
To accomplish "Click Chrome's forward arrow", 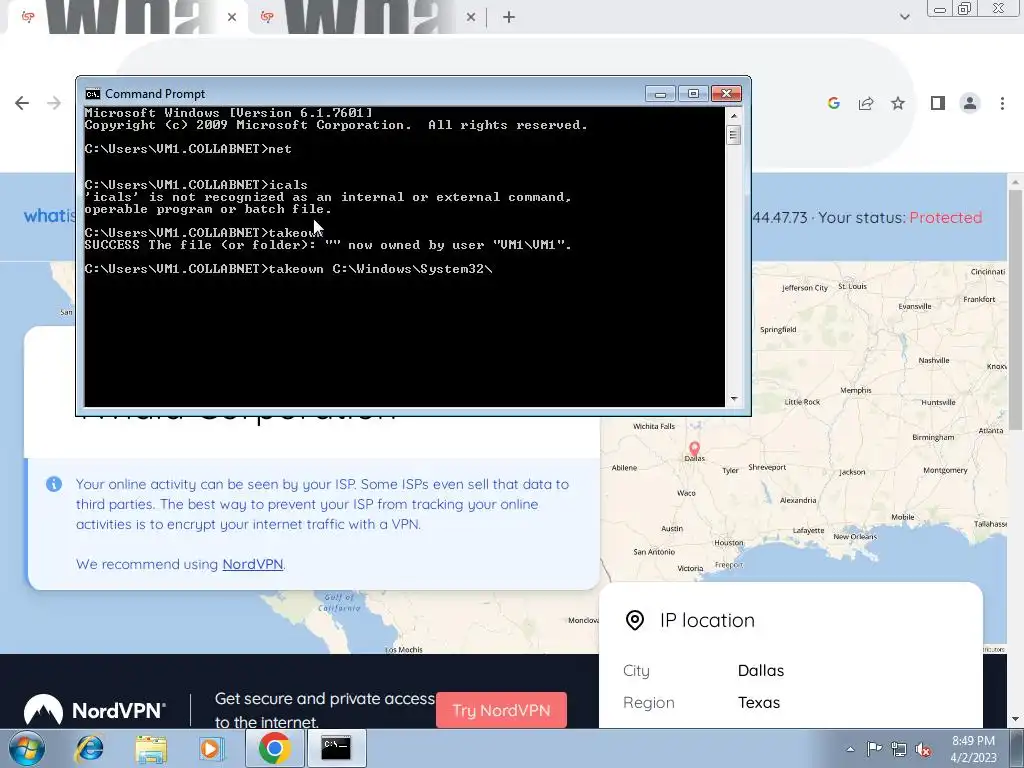I will click(x=54, y=103).
